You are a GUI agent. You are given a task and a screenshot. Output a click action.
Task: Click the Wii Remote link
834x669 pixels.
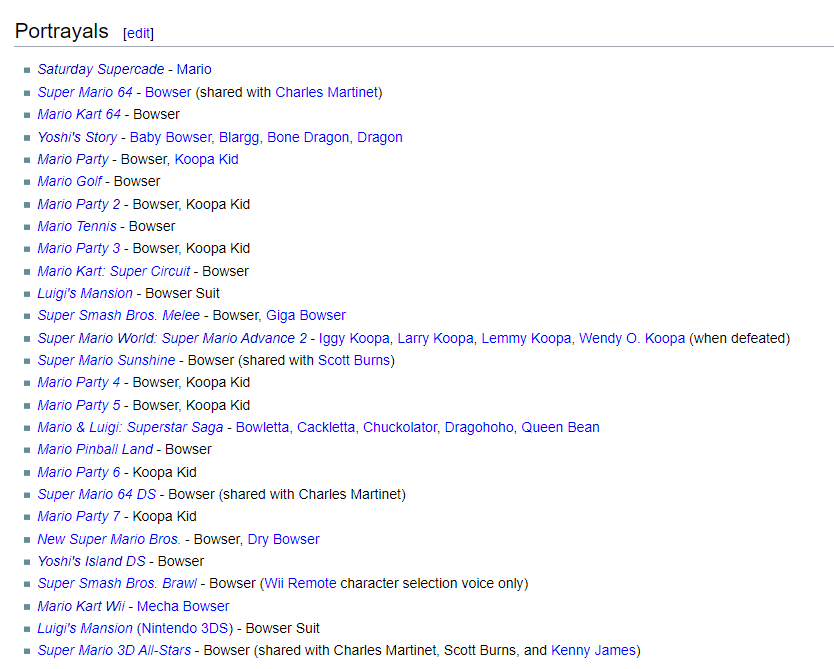pyautogui.click(x=301, y=584)
